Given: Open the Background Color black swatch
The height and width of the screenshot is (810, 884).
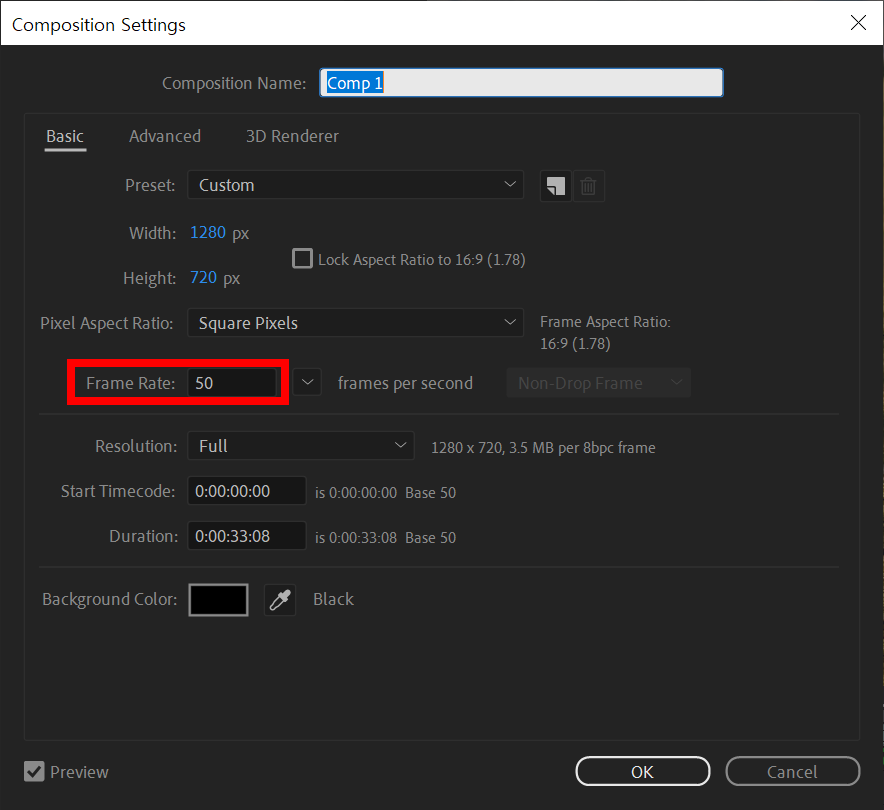Looking at the screenshot, I should pyautogui.click(x=218, y=600).
